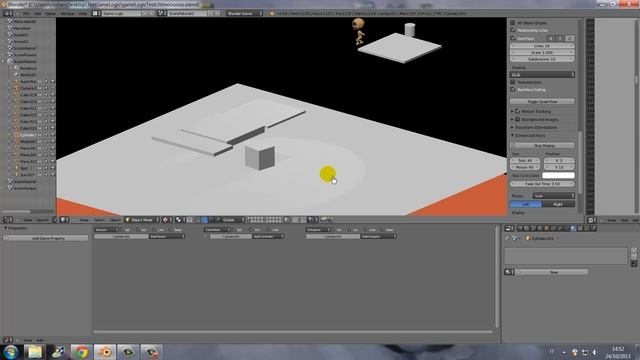The width and height of the screenshot is (640, 360).
Task: Open the Logic Editor type icon at the bottom
Action: (7, 340)
